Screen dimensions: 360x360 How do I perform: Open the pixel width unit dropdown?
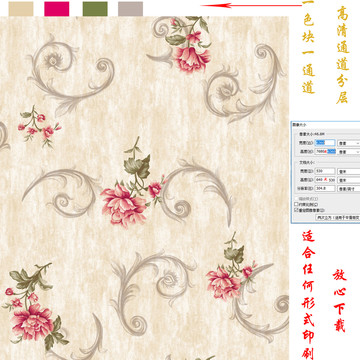tap(349, 143)
